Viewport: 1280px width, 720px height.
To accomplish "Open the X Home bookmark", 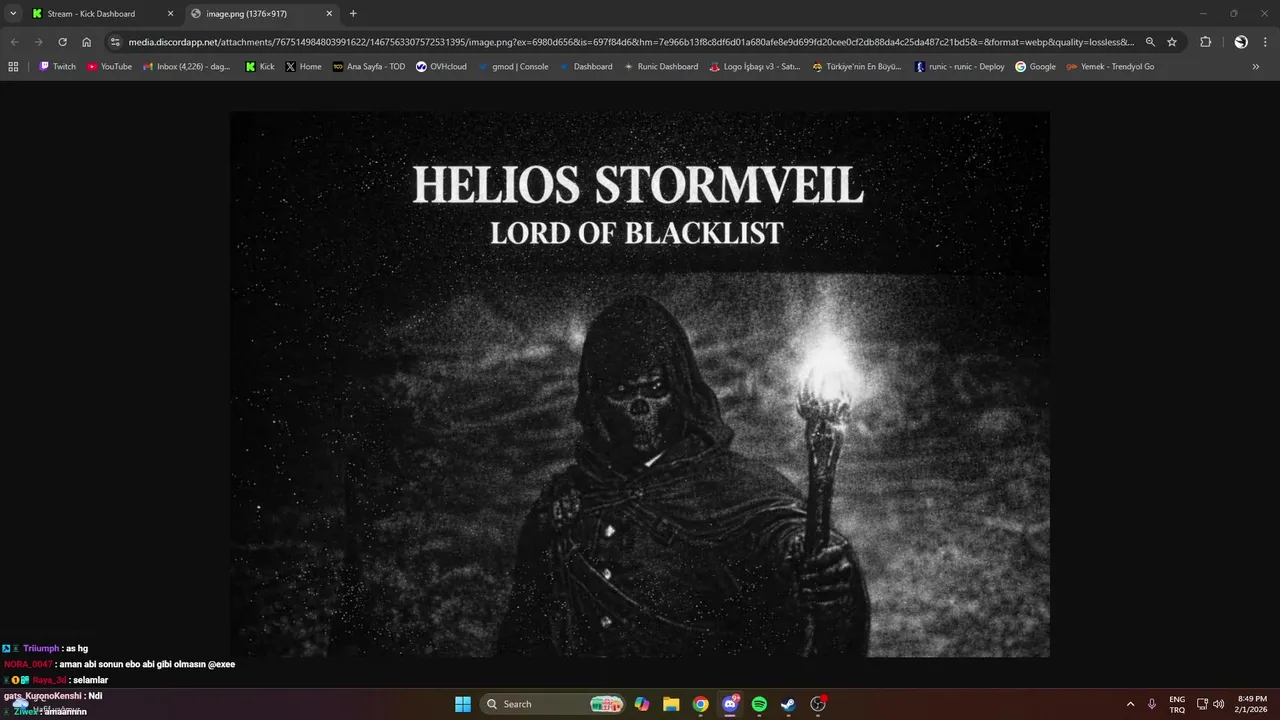I will coord(303,67).
